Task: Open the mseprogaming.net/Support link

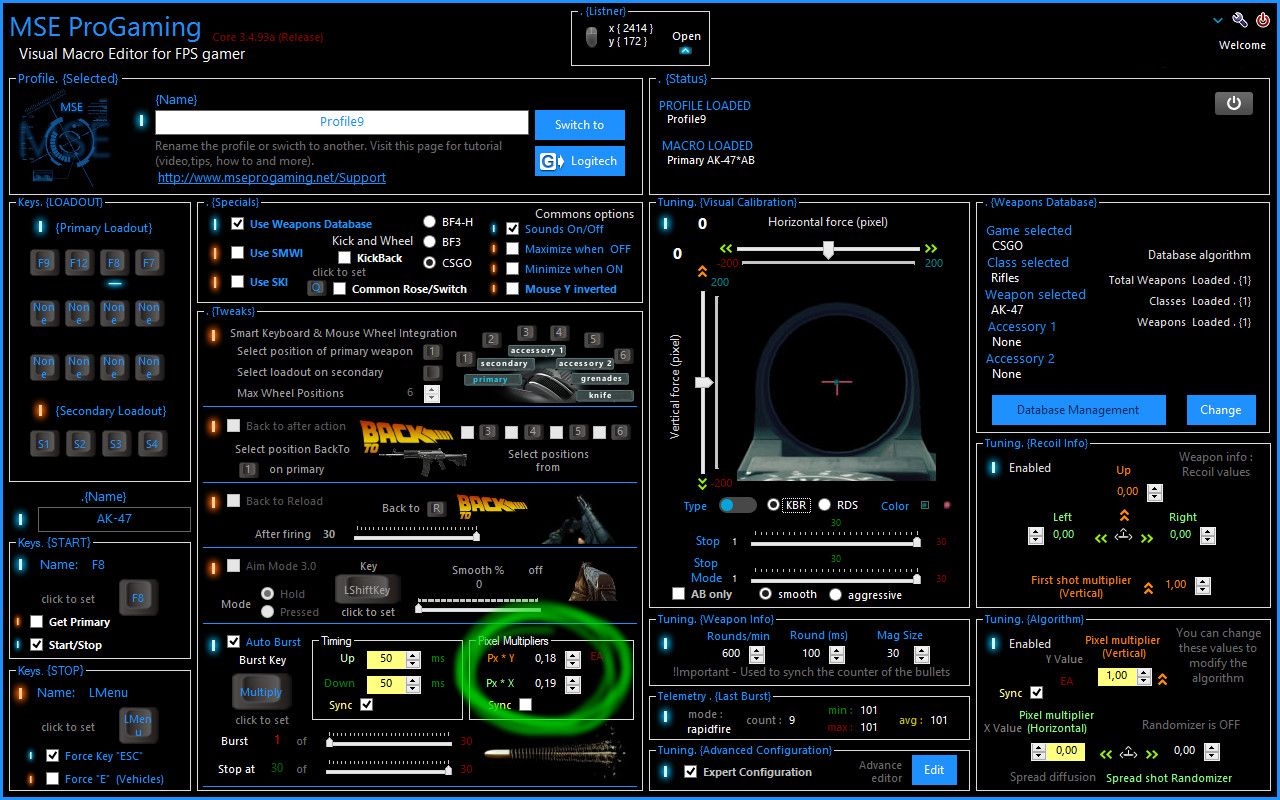Action: tap(272, 177)
